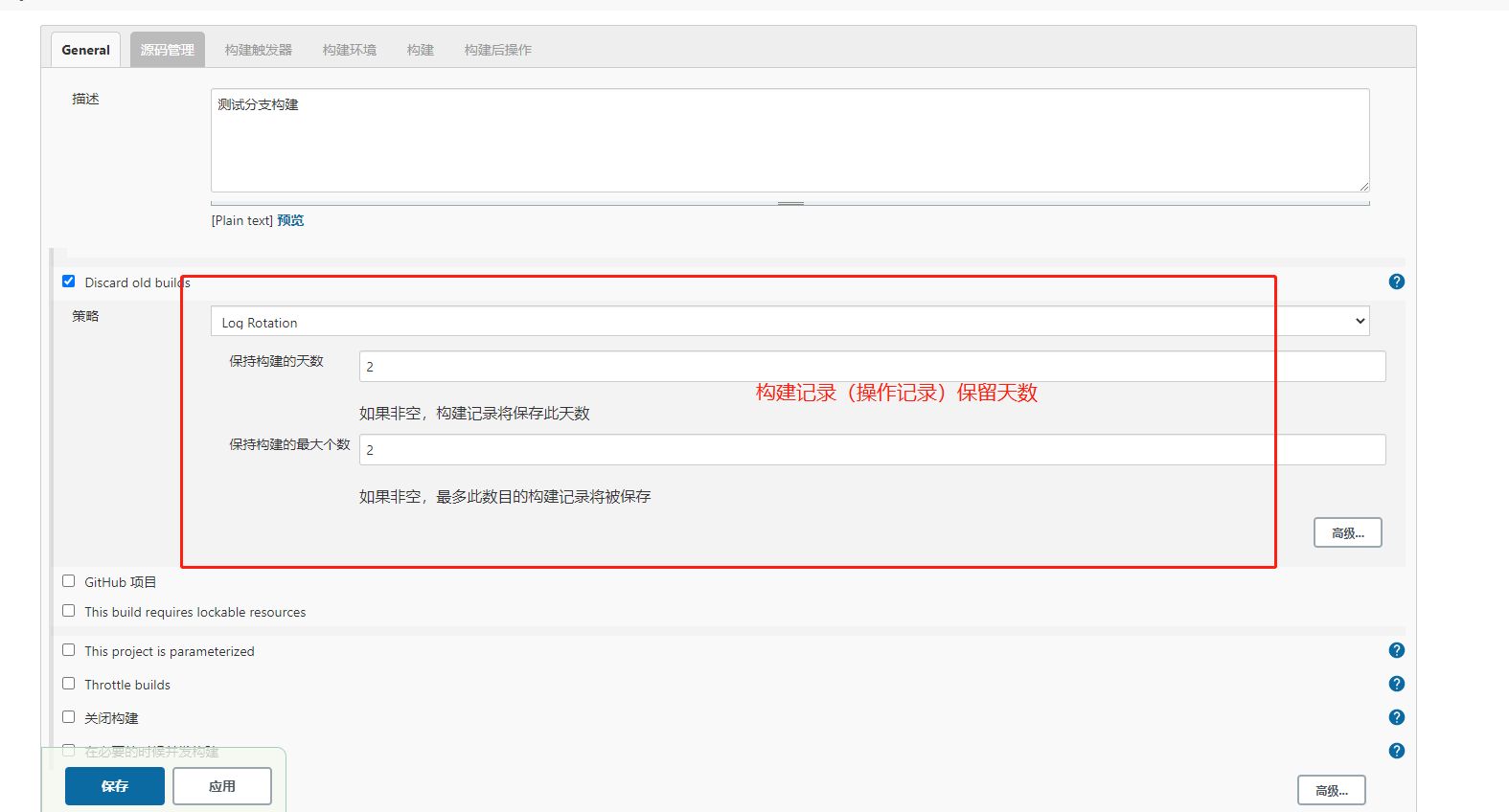
Task: Click the [Plain text] label
Action: coord(242,220)
